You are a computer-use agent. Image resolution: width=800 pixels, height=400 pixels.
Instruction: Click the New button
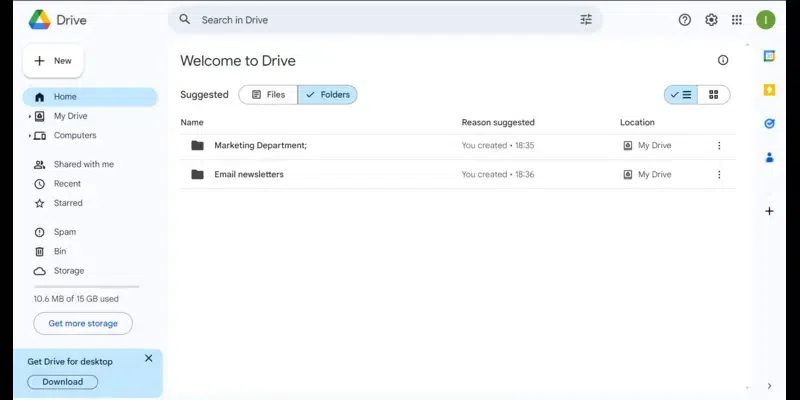[53, 61]
